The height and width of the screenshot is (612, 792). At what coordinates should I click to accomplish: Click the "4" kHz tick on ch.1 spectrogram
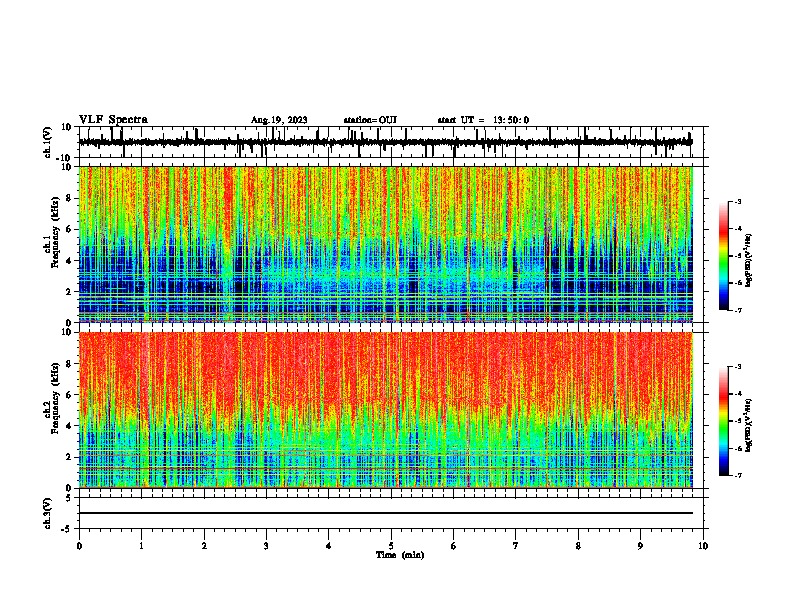point(69,261)
